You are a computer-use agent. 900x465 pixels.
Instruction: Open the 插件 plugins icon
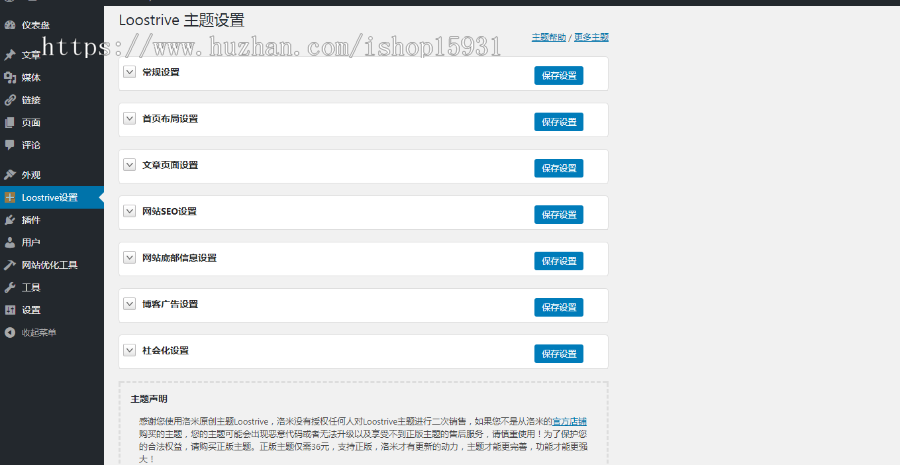point(10,220)
